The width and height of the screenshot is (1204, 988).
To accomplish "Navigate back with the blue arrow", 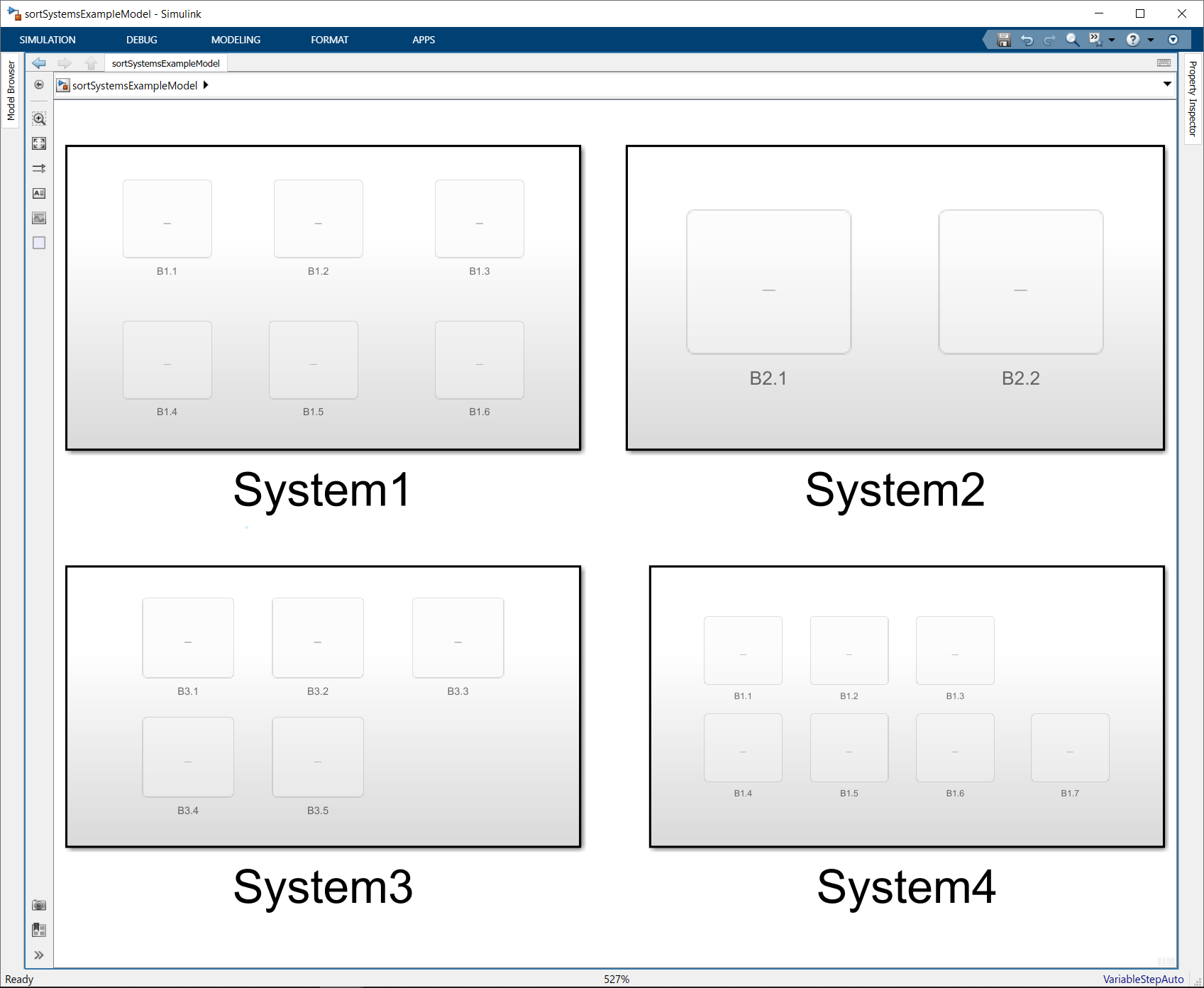I will pyautogui.click(x=39, y=63).
